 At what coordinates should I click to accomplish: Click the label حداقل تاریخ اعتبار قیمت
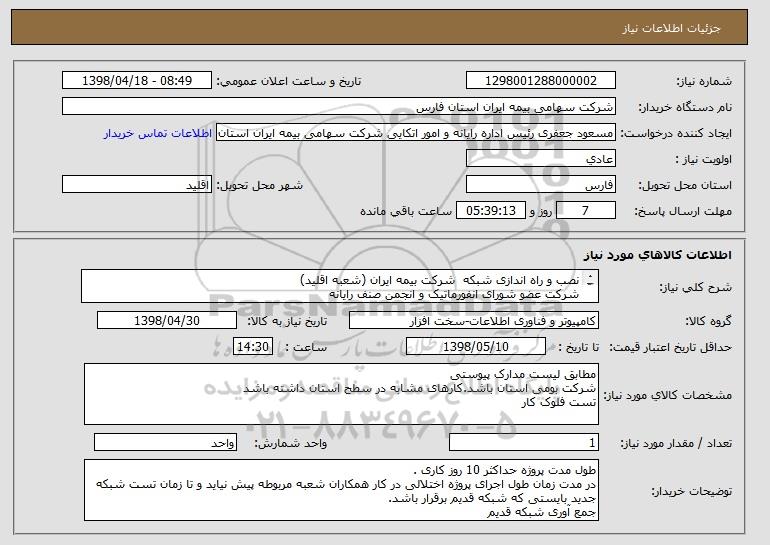click(671, 347)
